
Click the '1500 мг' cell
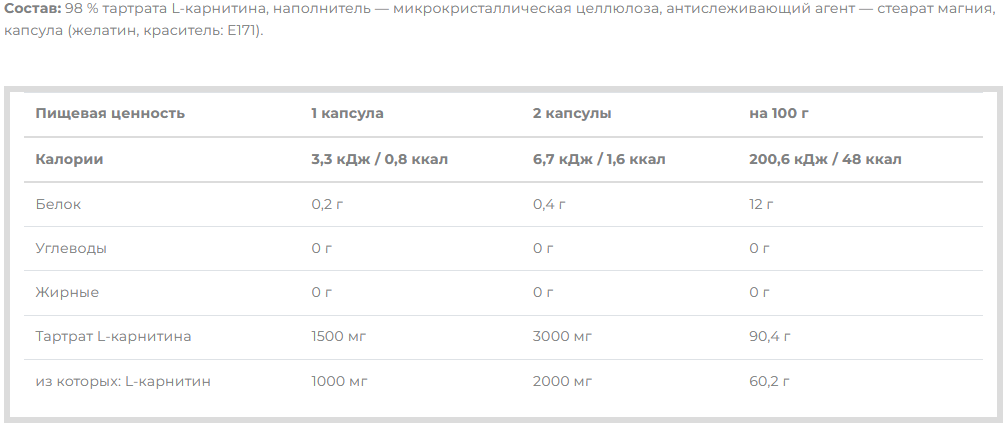339,337
